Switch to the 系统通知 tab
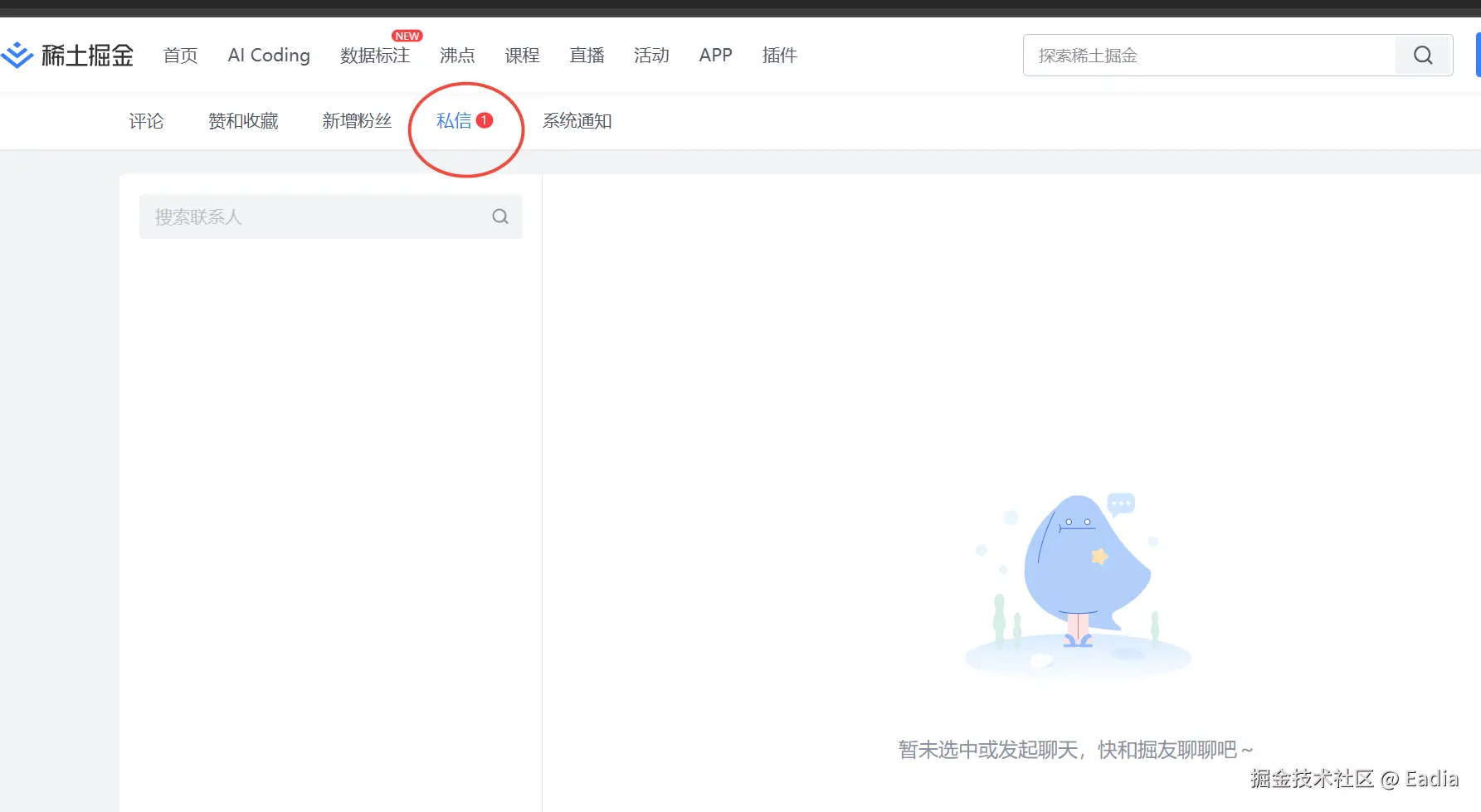Image resolution: width=1481 pixels, height=812 pixels. (577, 120)
